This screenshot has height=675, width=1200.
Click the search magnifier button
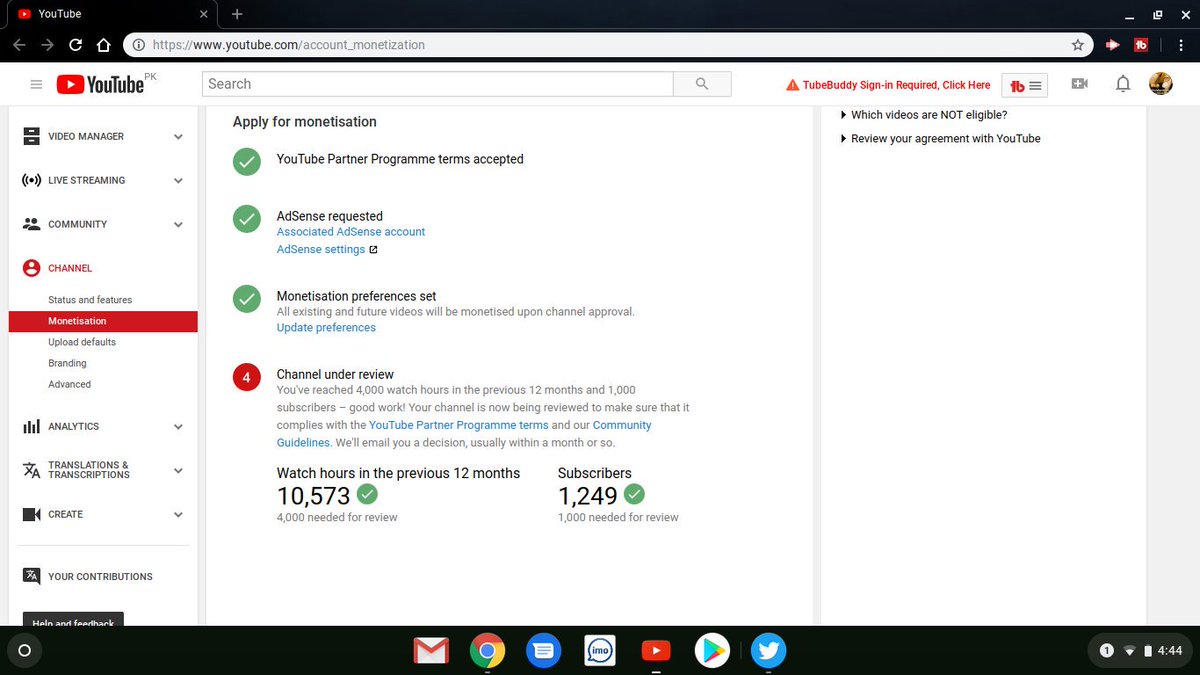coord(702,84)
